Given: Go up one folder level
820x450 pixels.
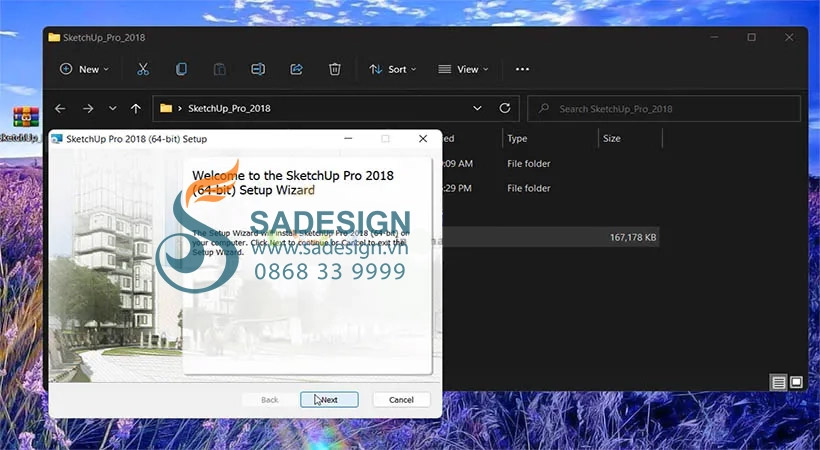Looking at the screenshot, I should click(x=136, y=108).
